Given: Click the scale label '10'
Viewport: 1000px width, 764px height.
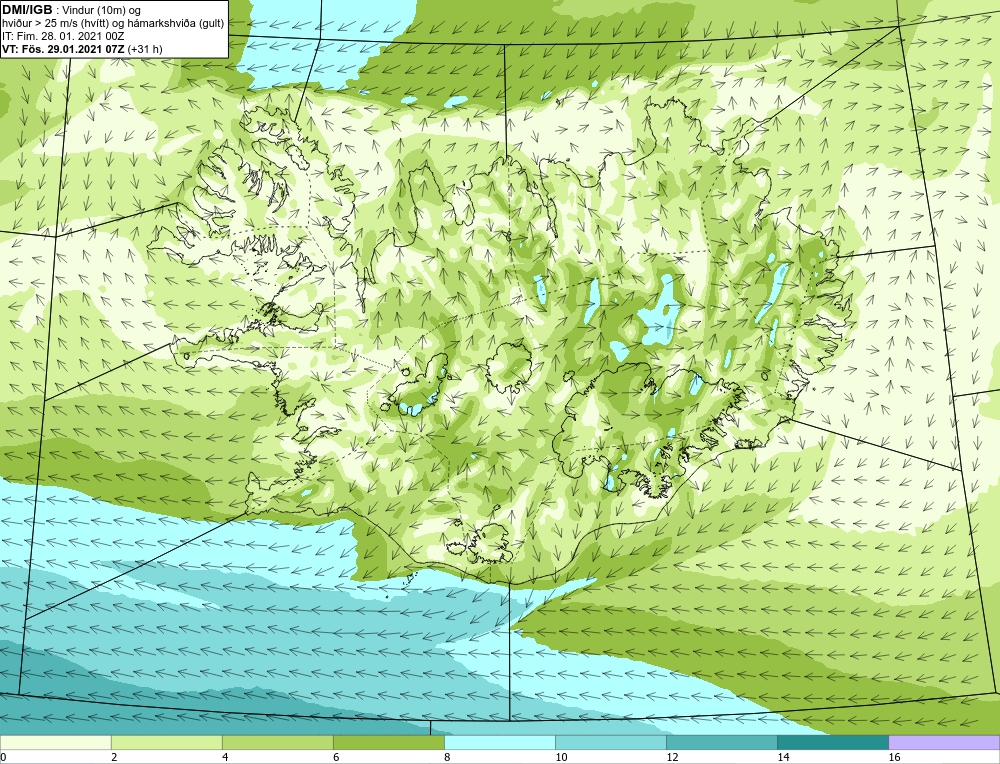Looking at the screenshot, I should coord(561,757).
